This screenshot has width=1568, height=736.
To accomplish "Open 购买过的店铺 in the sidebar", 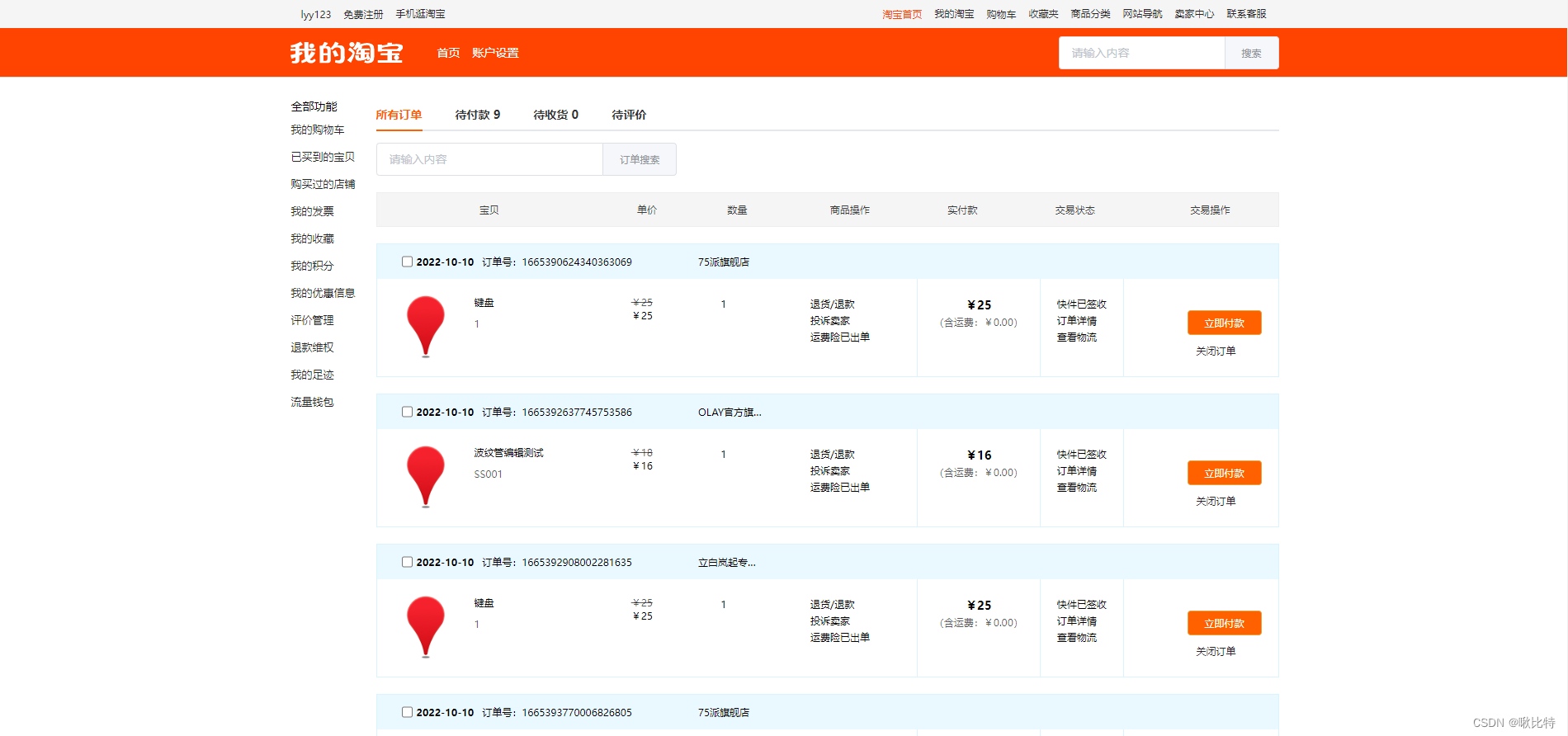I will click(323, 184).
